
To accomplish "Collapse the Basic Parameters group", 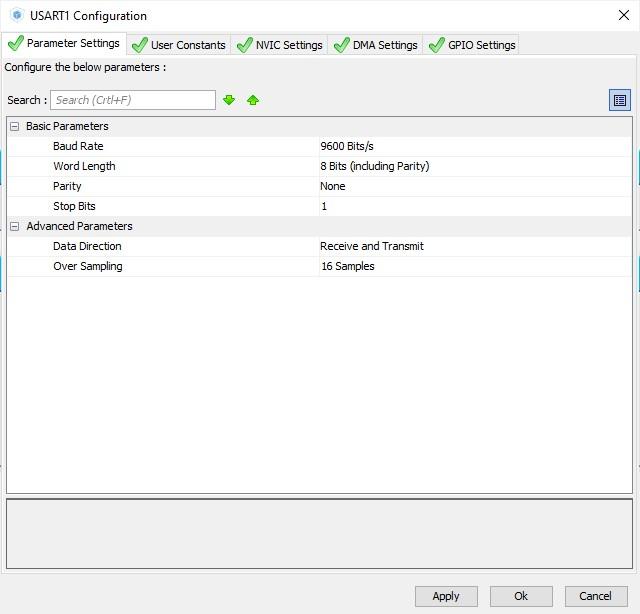I will pos(15,127).
